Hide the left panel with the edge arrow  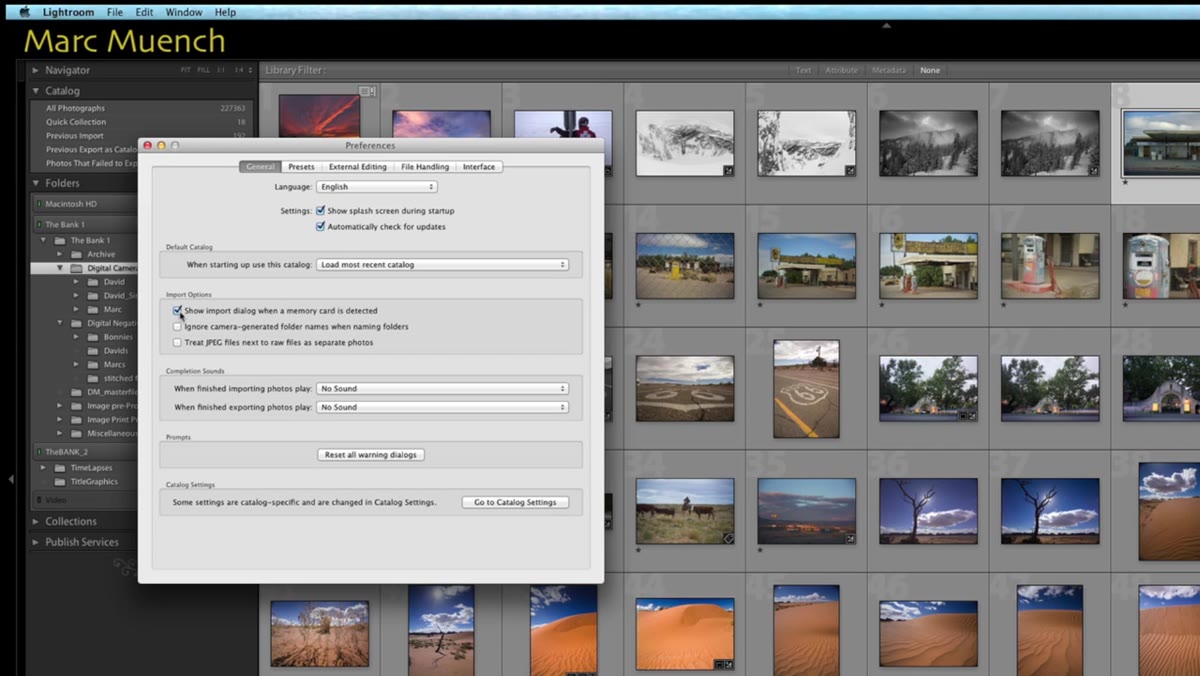point(10,479)
